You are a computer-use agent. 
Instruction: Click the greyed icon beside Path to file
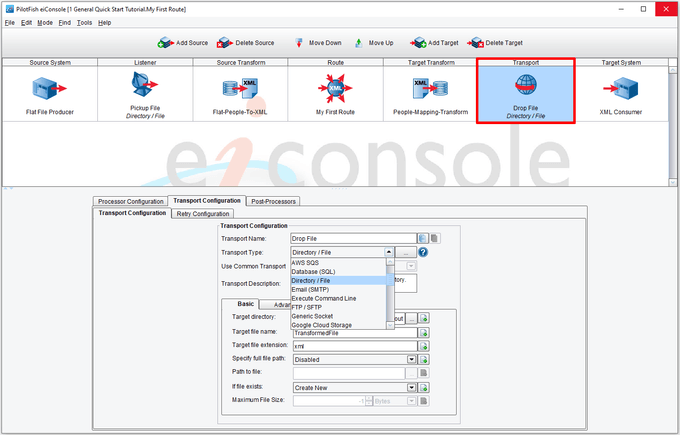click(424, 373)
